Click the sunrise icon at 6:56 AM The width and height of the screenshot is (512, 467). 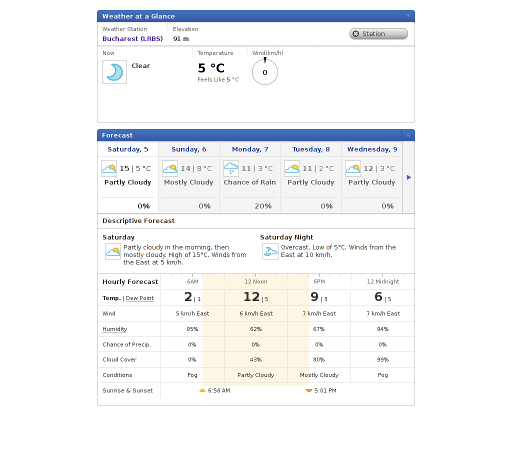point(202,390)
